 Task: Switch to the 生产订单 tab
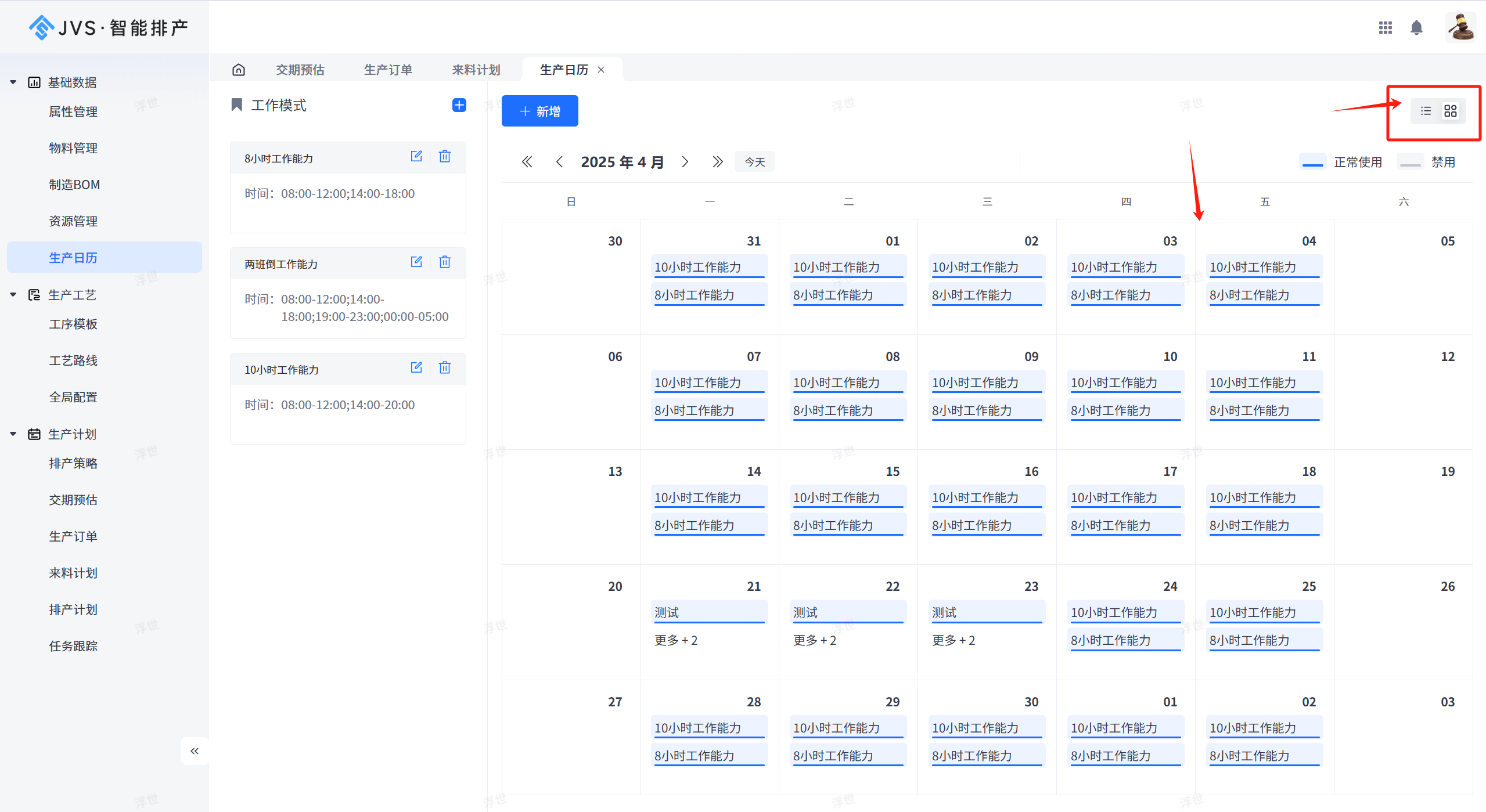pos(388,70)
